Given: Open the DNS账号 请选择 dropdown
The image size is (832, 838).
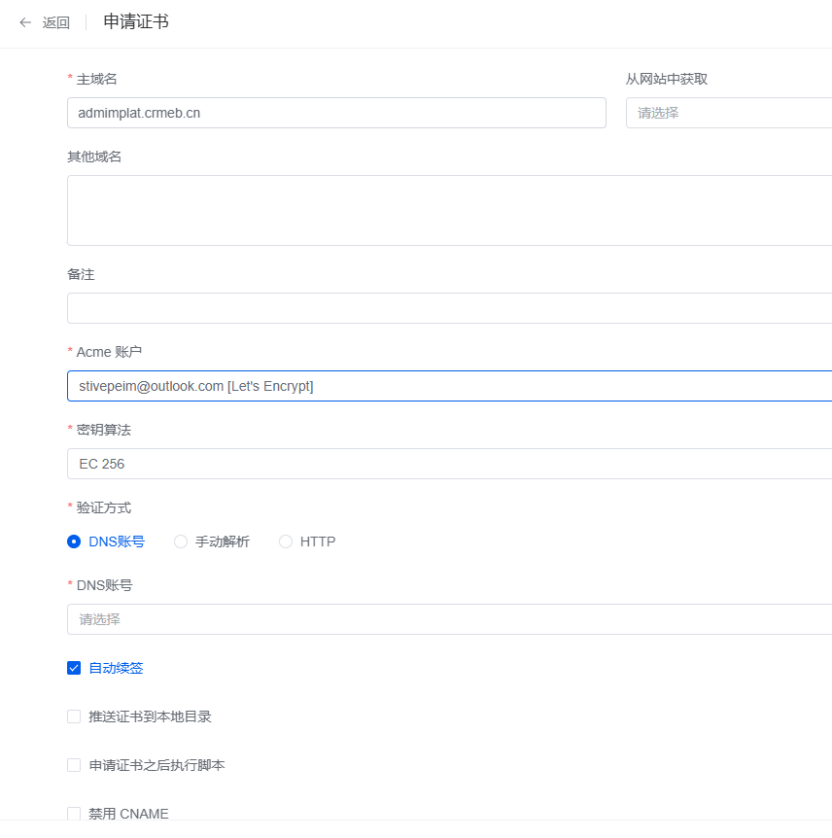Looking at the screenshot, I should coord(449,619).
